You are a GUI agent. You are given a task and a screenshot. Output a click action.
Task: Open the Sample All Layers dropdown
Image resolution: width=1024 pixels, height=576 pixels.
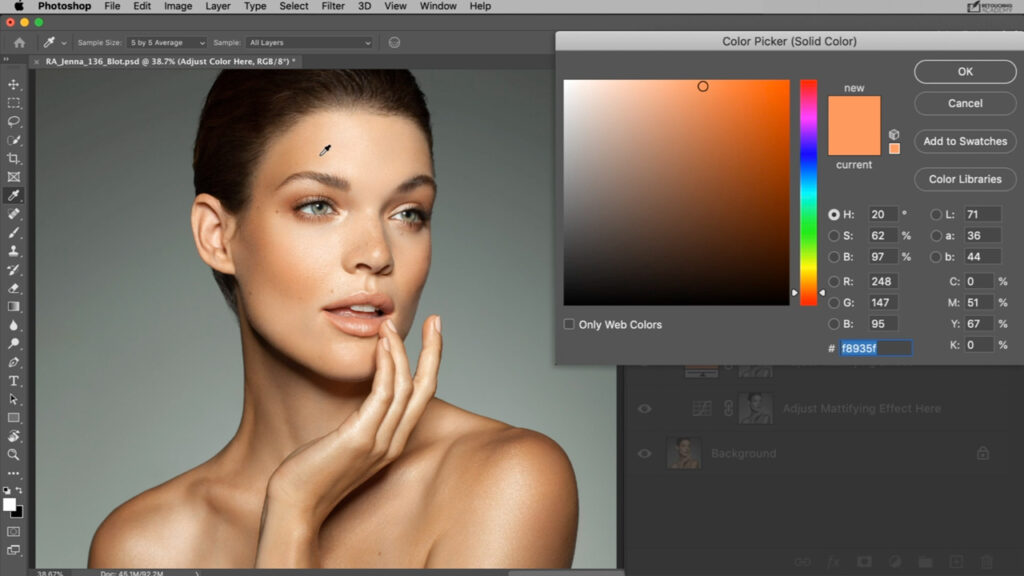pos(307,43)
